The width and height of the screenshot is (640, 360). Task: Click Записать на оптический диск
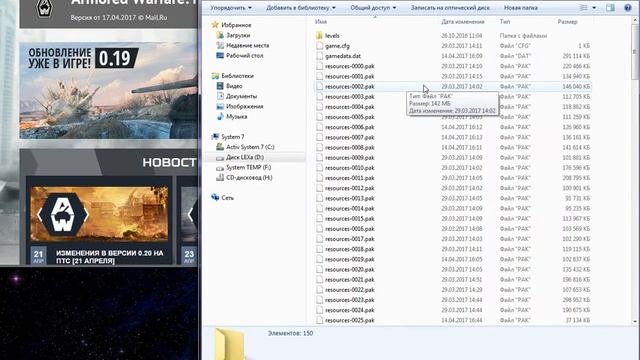tap(450, 8)
